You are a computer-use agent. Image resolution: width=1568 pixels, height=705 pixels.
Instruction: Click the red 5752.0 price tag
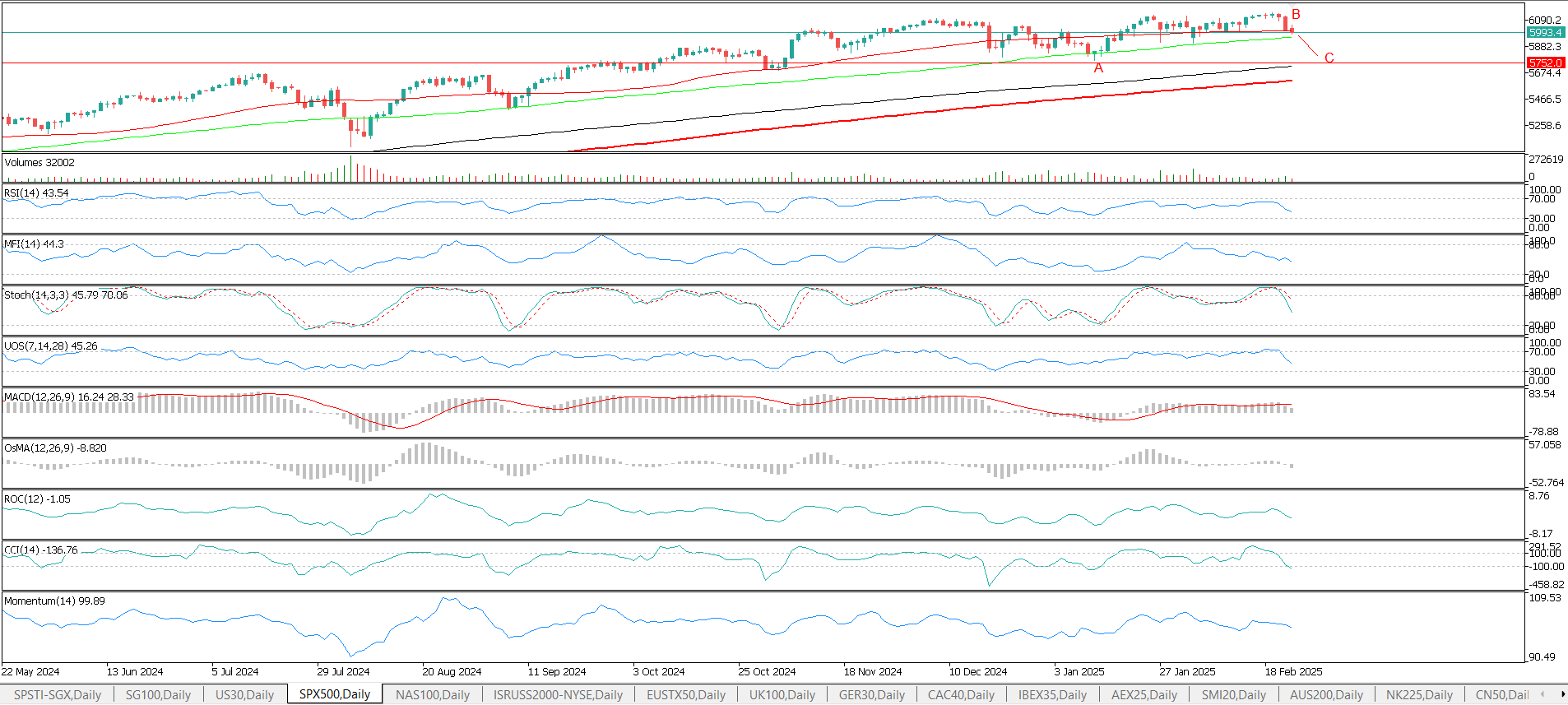pyautogui.click(x=1545, y=63)
